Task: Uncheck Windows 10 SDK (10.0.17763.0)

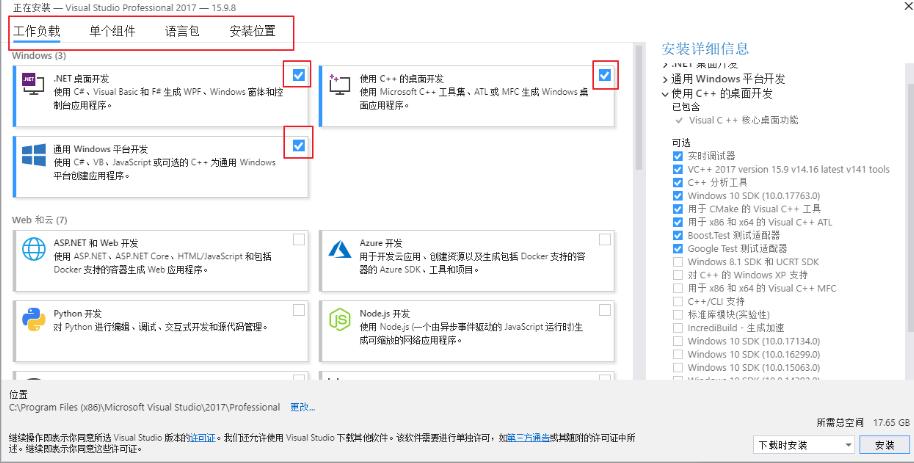Action: point(677,196)
